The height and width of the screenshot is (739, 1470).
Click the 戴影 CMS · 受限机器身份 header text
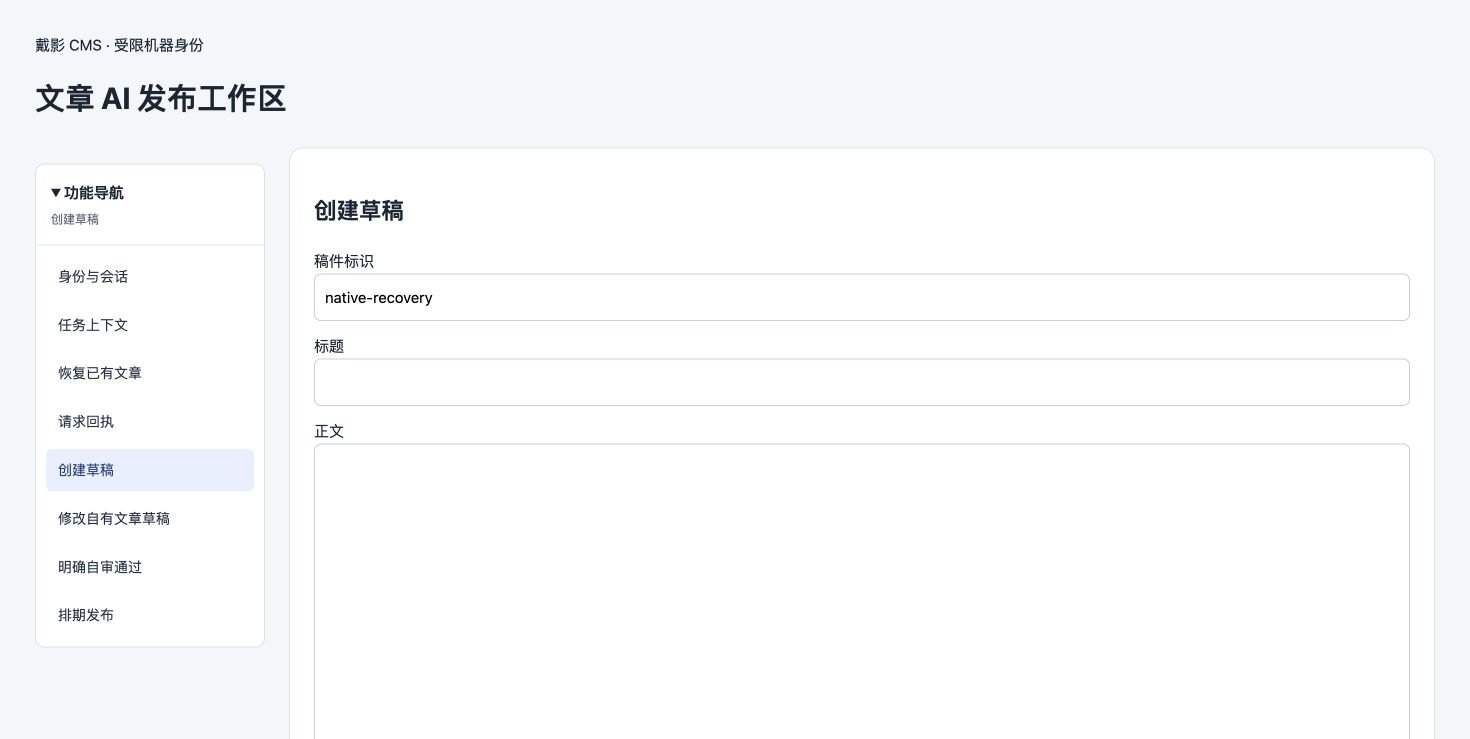[x=120, y=45]
